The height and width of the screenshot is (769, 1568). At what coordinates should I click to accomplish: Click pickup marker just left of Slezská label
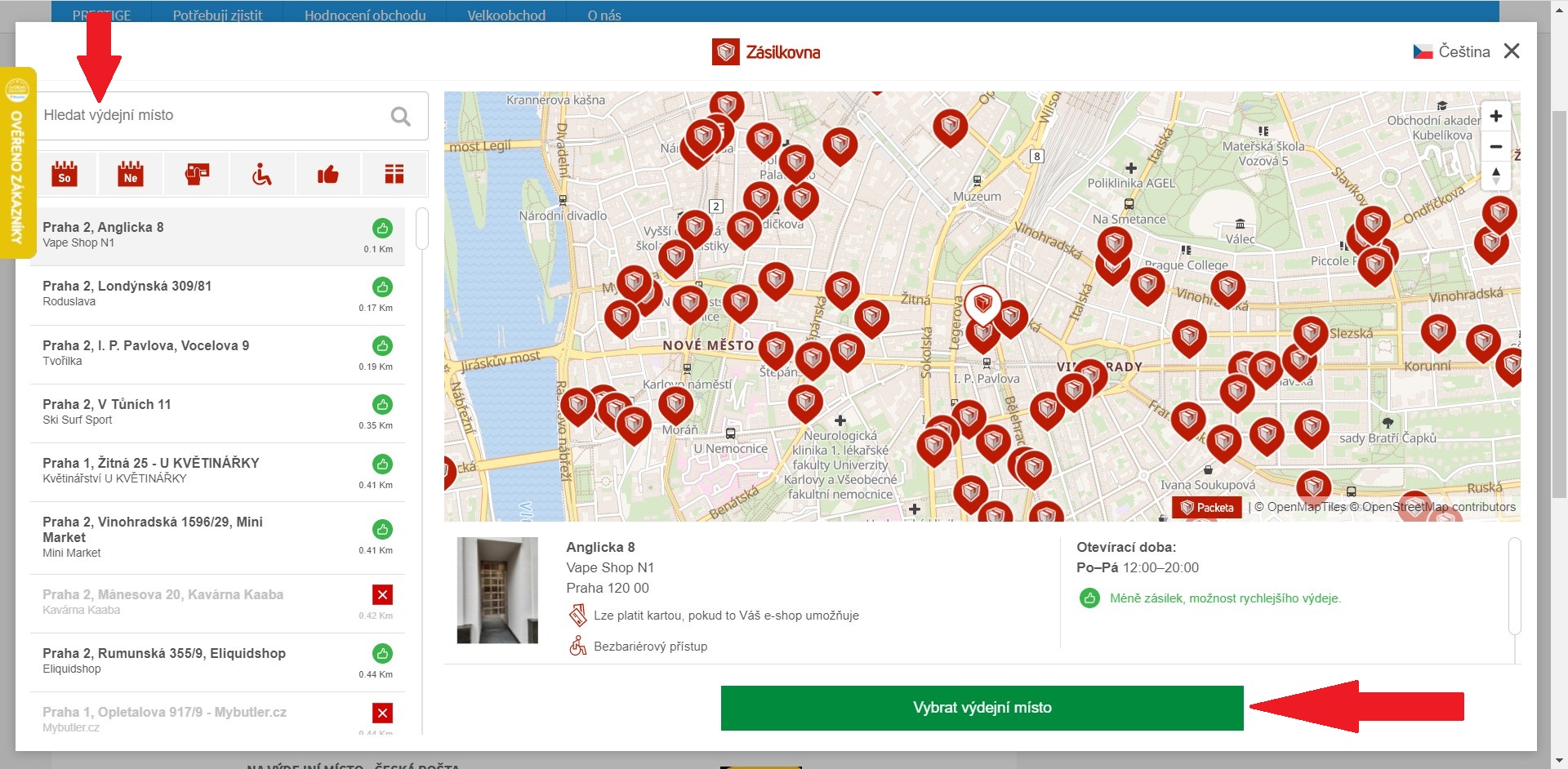[1310, 336]
